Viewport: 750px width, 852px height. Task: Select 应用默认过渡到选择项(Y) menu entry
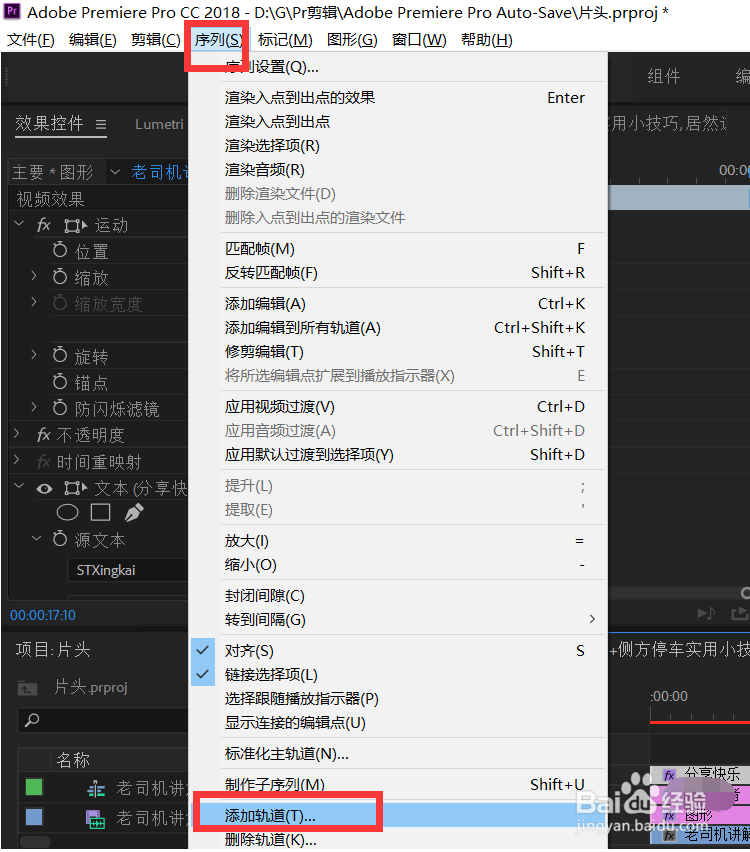click(x=397, y=455)
